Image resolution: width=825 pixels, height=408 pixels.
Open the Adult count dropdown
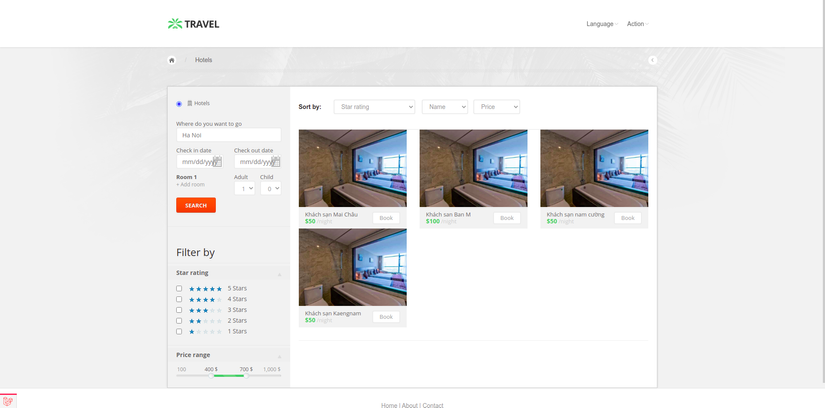tap(244, 188)
